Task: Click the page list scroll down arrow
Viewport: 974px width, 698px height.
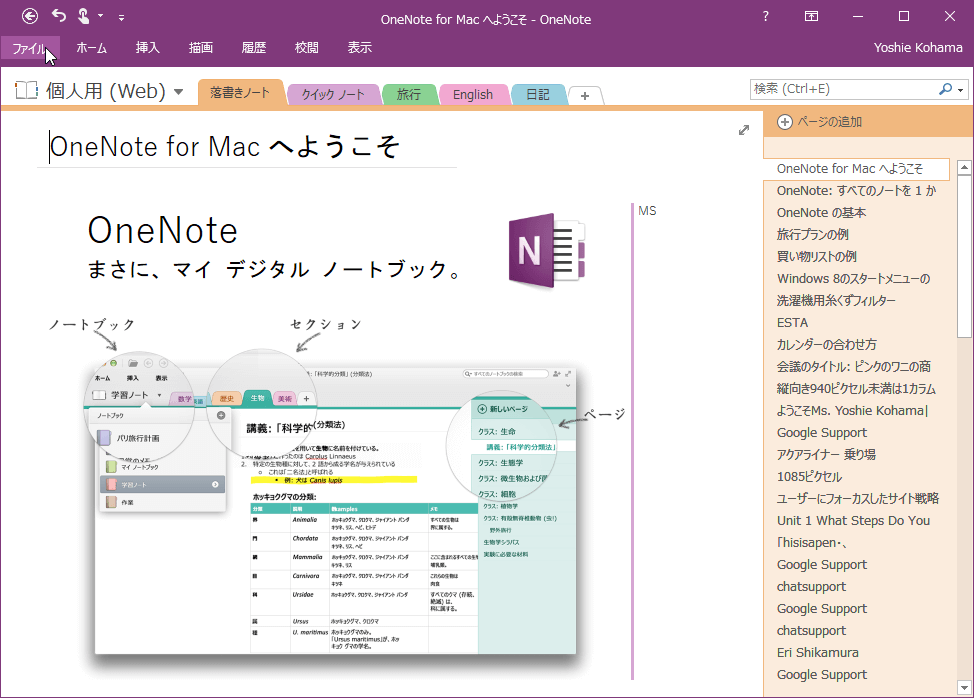Action: click(964, 687)
